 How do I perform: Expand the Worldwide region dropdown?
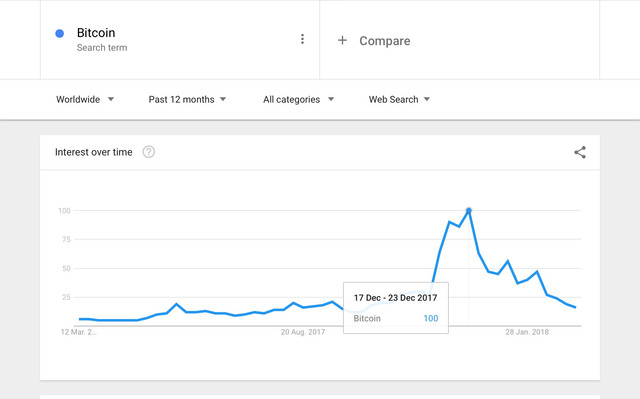85,100
